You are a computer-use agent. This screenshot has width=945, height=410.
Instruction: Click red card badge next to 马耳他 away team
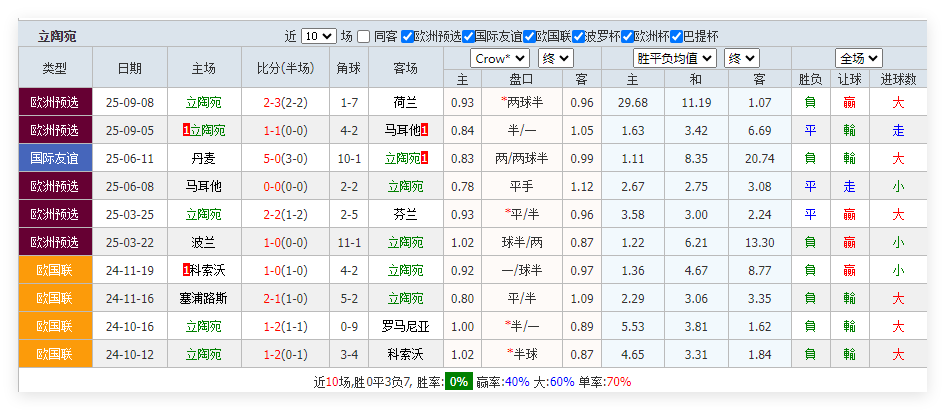point(424,130)
